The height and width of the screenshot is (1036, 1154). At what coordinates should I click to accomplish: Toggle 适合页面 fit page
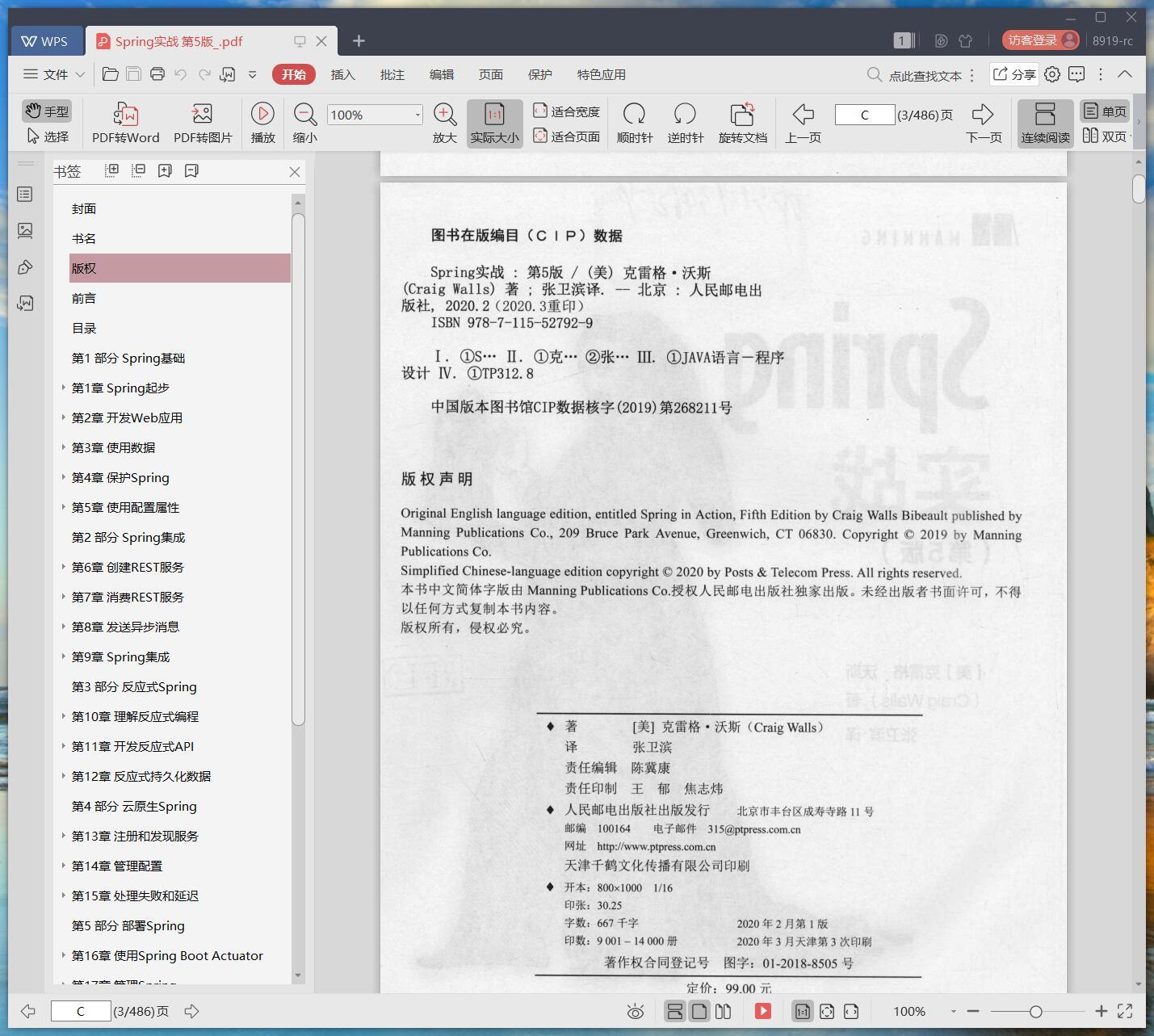[566, 136]
